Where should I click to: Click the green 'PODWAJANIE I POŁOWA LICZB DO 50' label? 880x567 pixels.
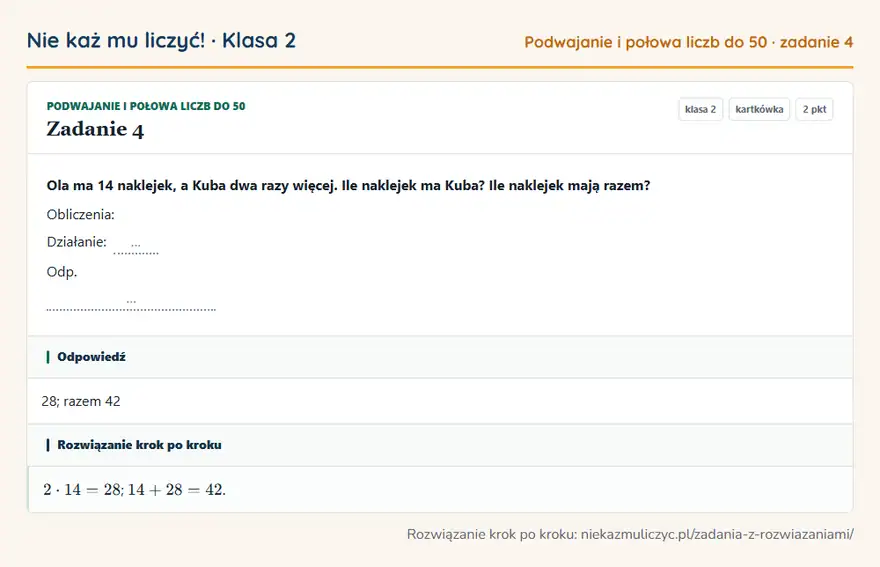coord(146,106)
